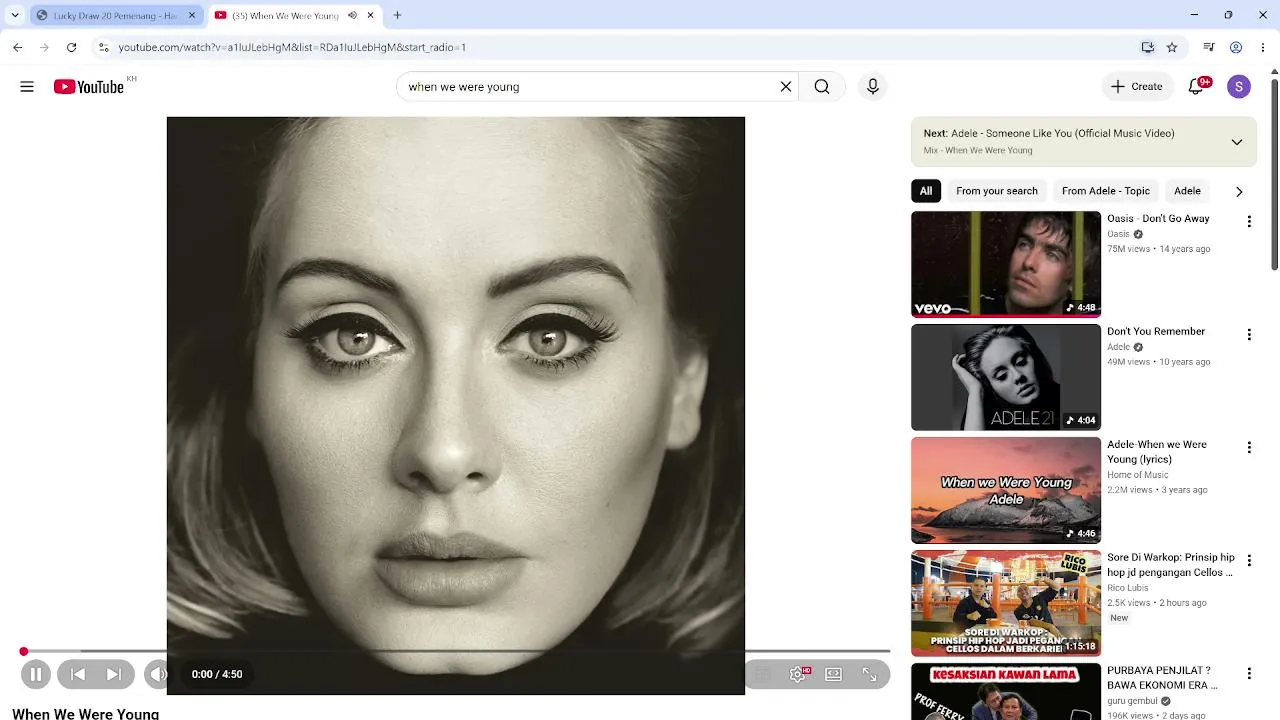This screenshot has width=1280, height=720.
Task: Start voice search with microphone
Action: (873, 87)
